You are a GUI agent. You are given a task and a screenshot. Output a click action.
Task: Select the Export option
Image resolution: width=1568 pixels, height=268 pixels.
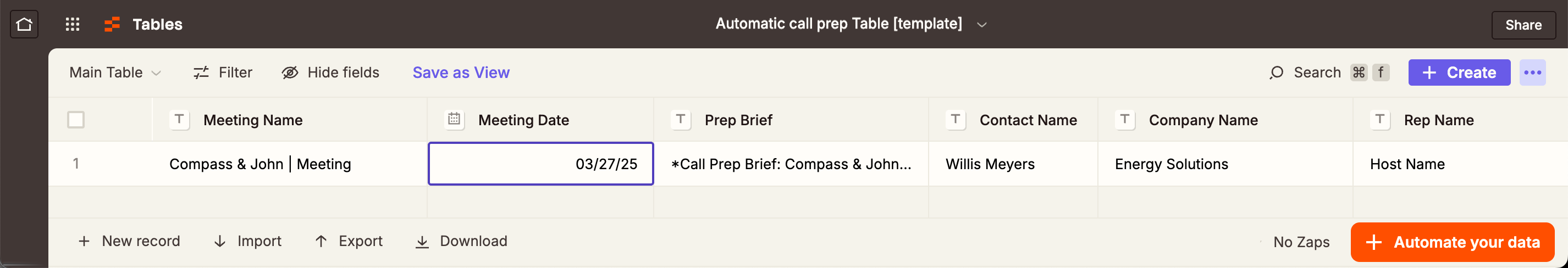pos(349,241)
